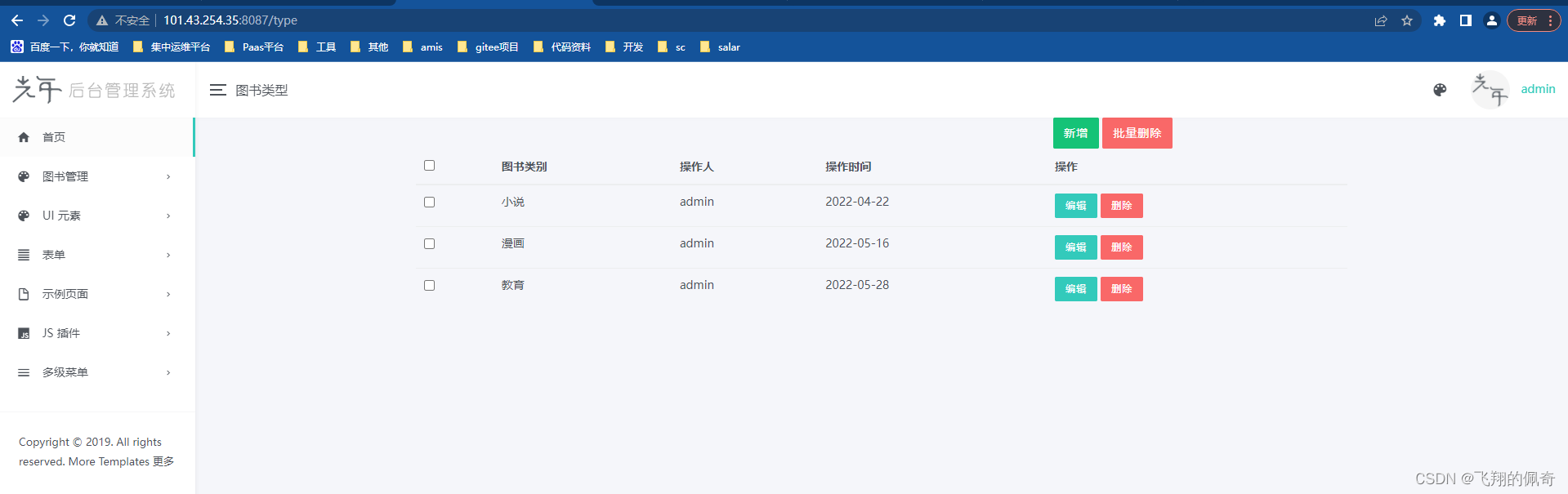The width and height of the screenshot is (1568, 494).
Task: Expand 示例页面 submenu chevron
Action: [x=168, y=294]
